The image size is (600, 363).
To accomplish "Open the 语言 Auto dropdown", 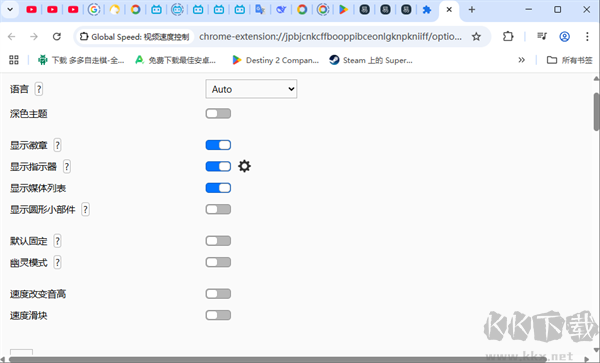I will click(251, 89).
